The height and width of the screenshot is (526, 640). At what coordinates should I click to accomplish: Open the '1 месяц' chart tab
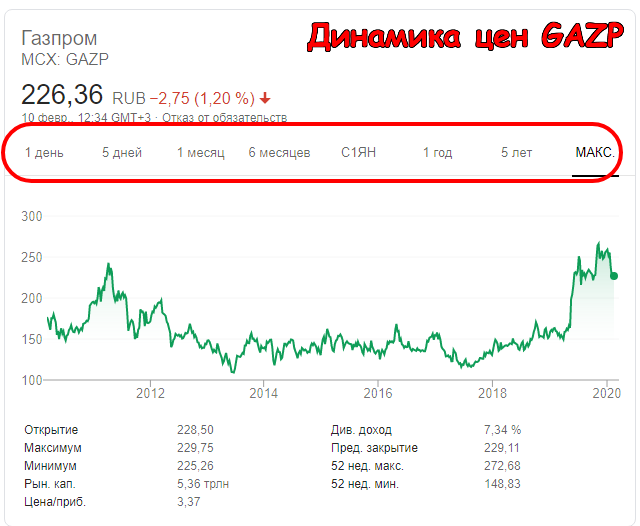point(201,153)
